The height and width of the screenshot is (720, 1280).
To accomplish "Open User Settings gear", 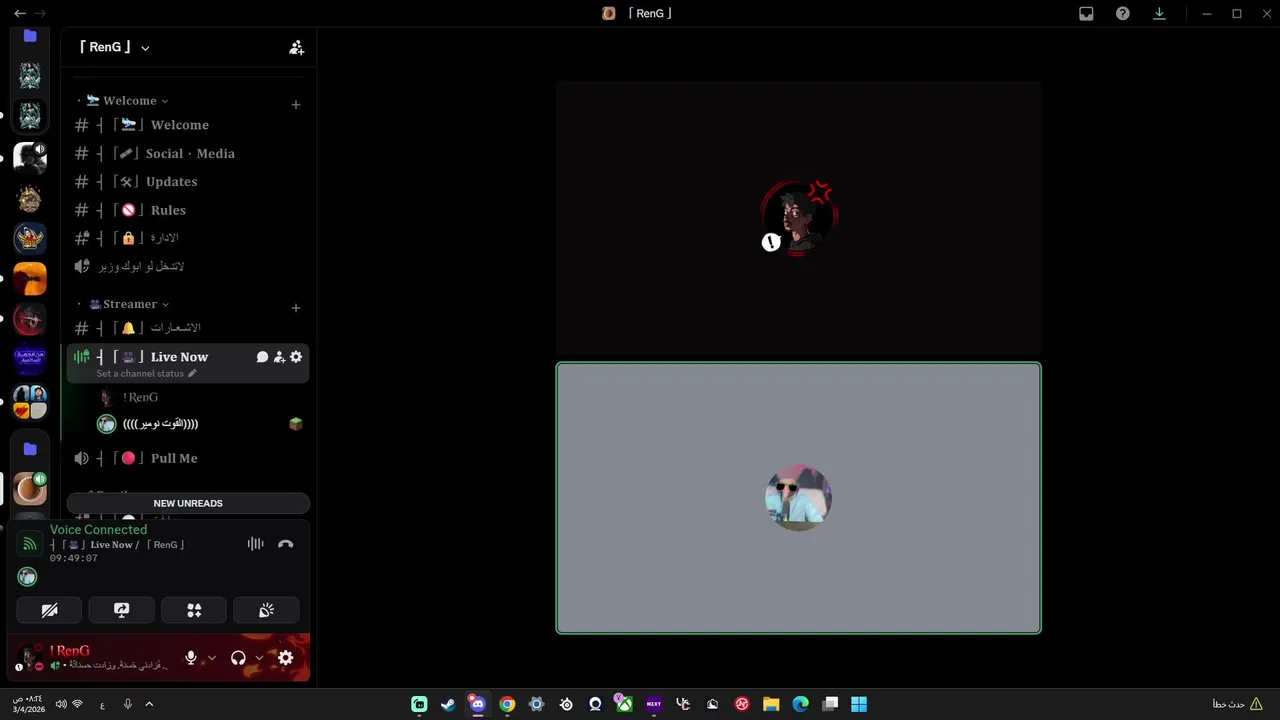I will [286, 658].
